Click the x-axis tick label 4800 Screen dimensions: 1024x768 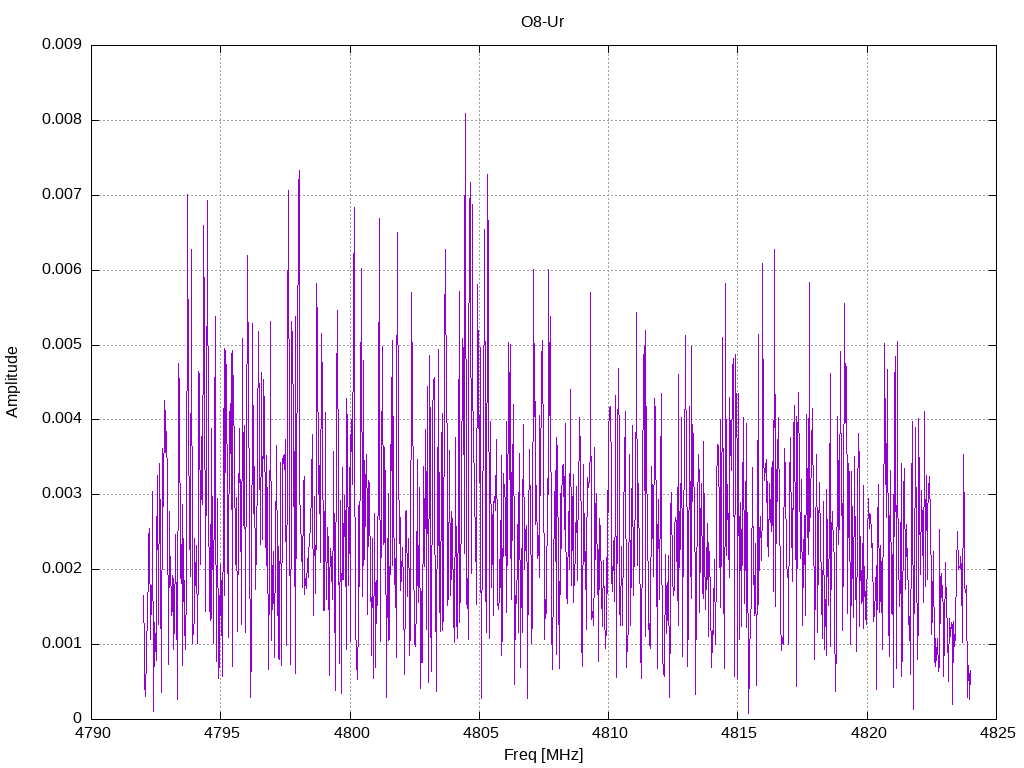(x=351, y=733)
